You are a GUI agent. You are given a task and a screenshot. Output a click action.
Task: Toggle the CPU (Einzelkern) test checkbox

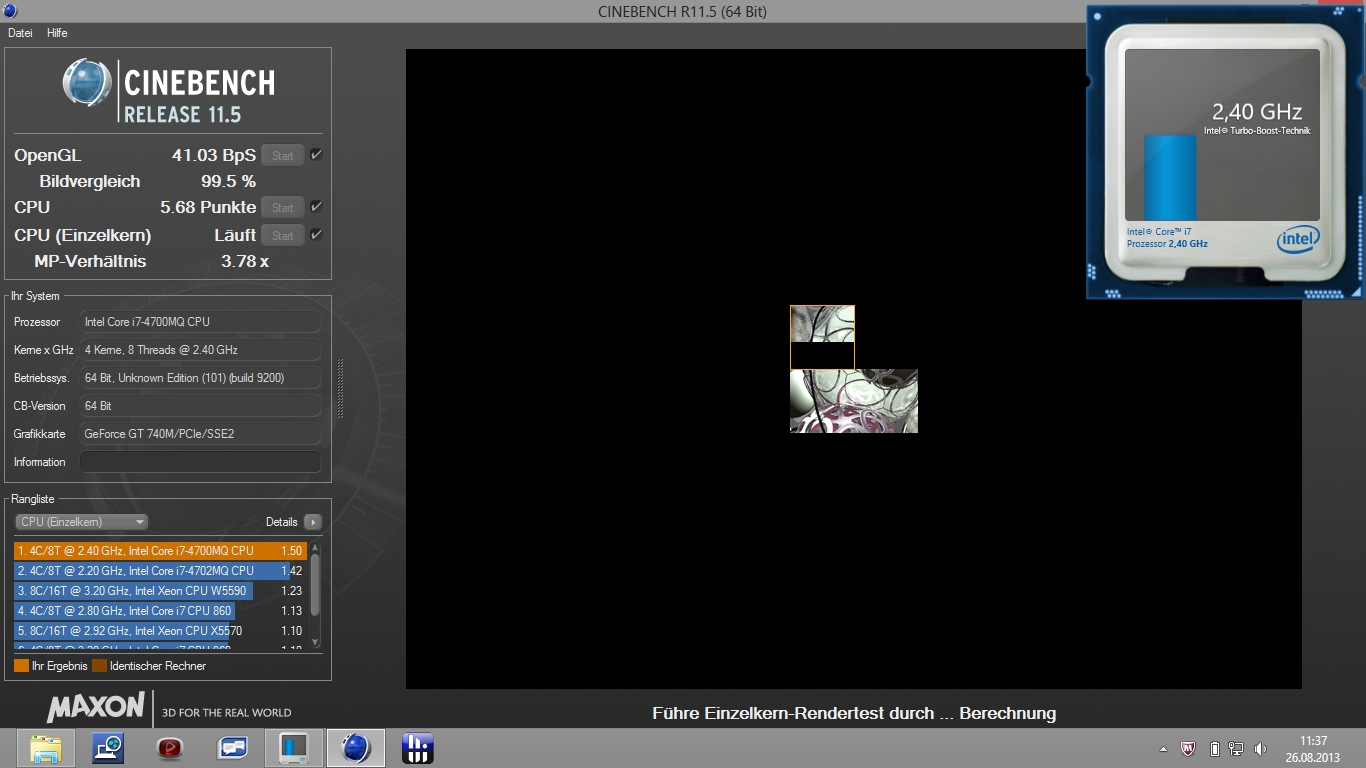(316, 234)
